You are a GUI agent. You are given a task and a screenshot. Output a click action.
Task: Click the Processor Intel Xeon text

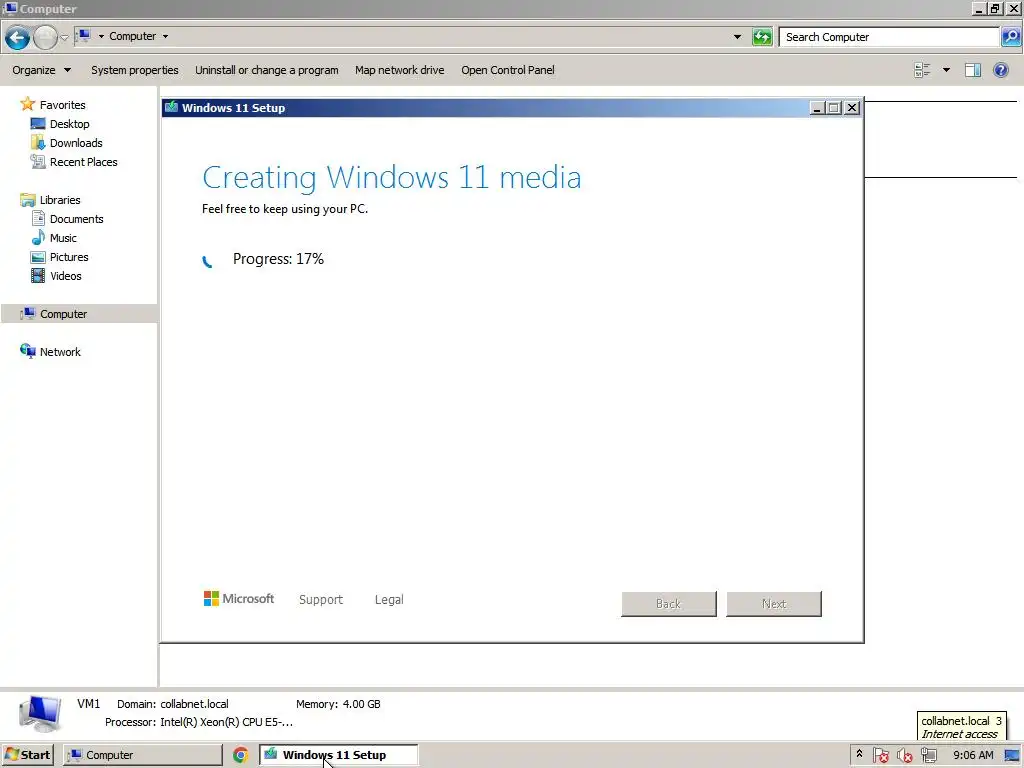(199, 722)
